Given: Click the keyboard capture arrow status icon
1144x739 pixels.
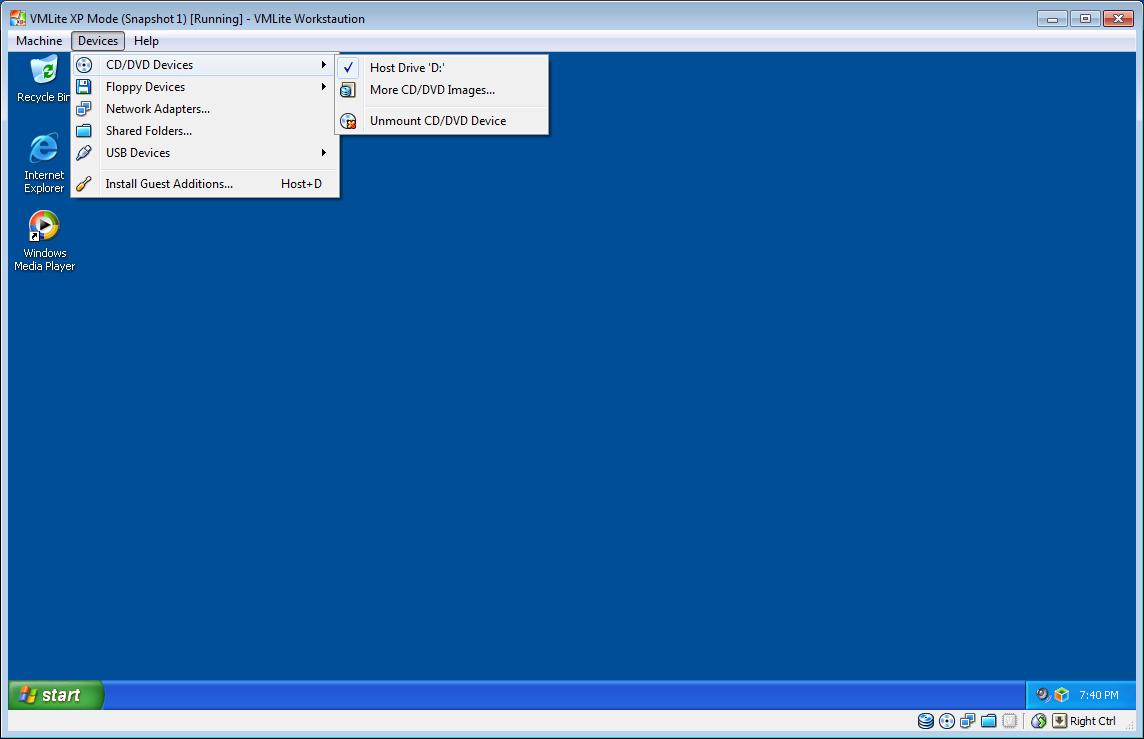Looking at the screenshot, I should pyautogui.click(x=1059, y=721).
